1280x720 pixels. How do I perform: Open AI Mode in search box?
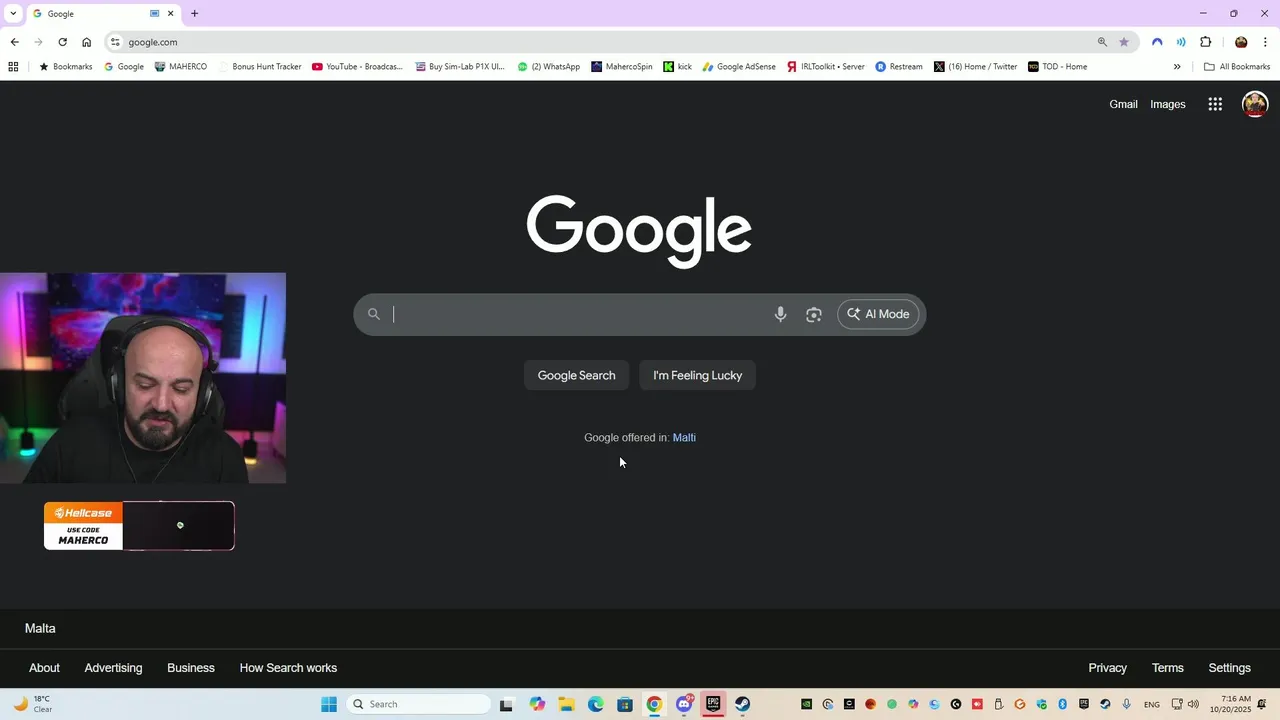(x=878, y=314)
